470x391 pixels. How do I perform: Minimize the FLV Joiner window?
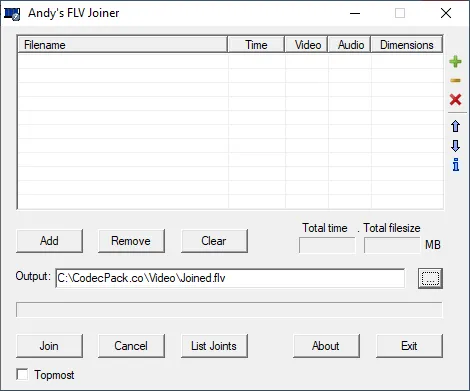pos(355,13)
